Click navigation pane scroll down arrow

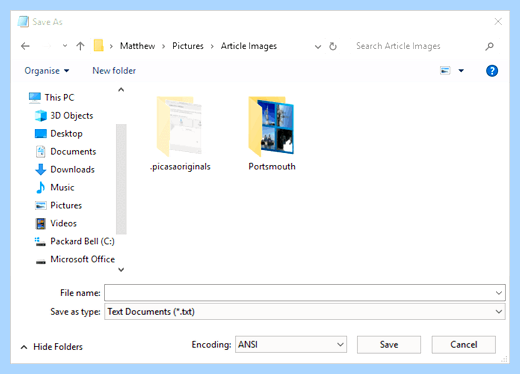[x=121, y=269]
